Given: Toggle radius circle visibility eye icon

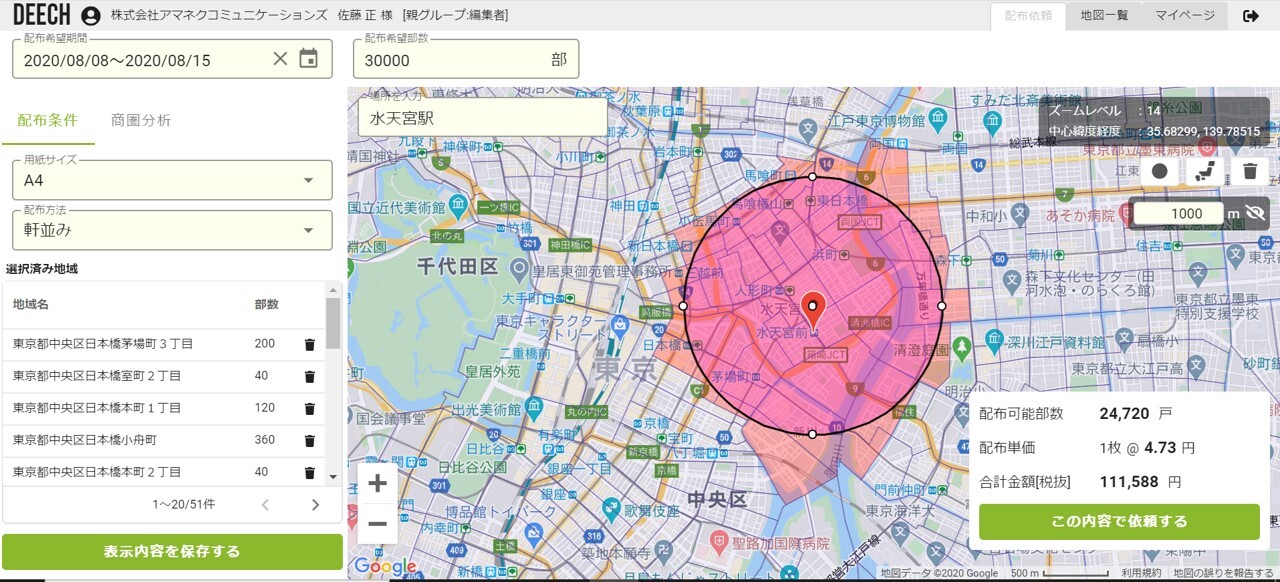Looking at the screenshot, I should (1255, 213).
